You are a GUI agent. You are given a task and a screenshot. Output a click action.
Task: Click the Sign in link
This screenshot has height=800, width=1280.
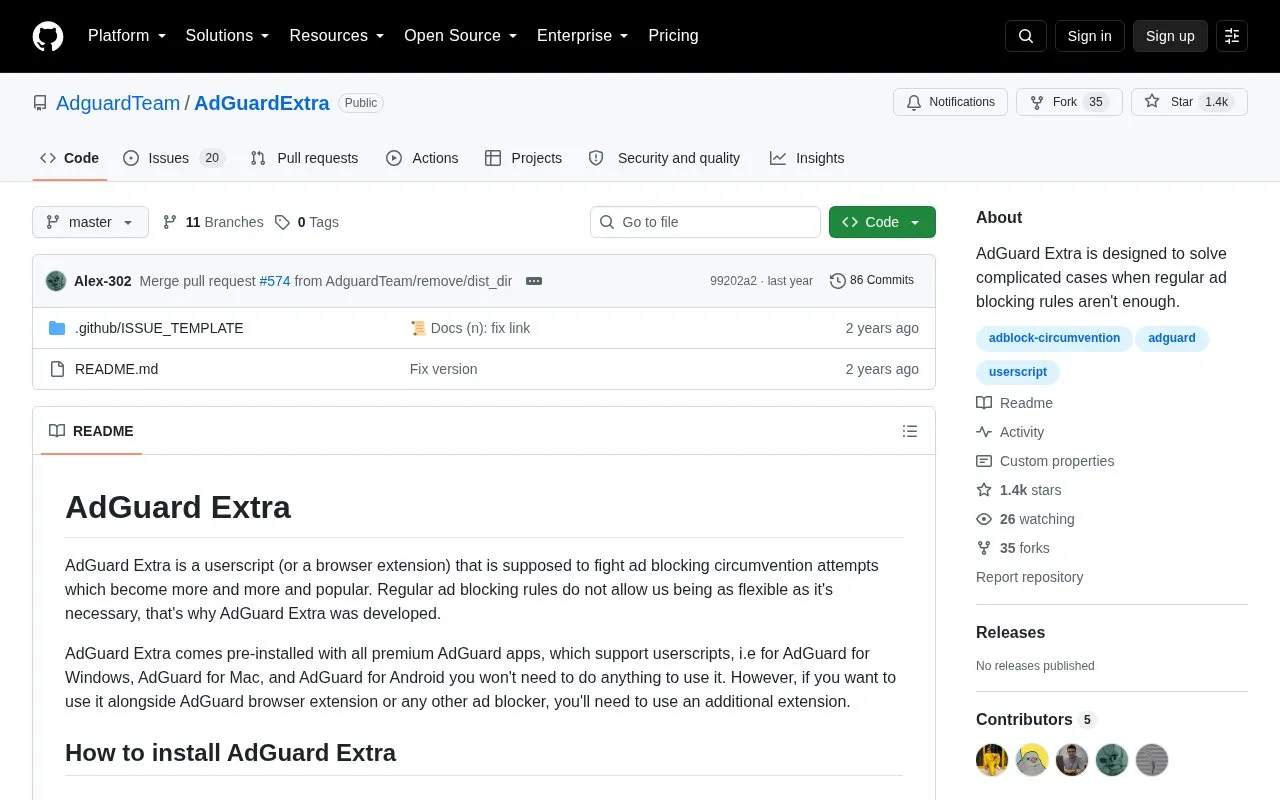click(1089, 36)
